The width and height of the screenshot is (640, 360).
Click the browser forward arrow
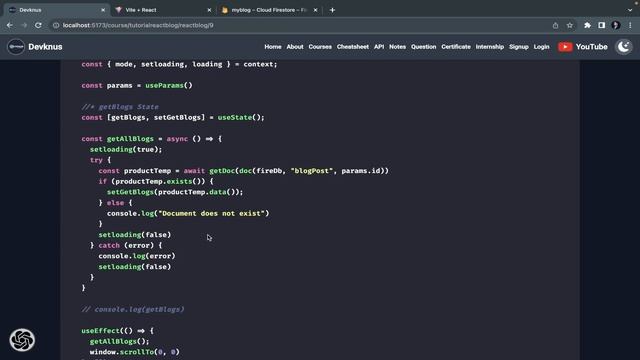tap(24, 25)
